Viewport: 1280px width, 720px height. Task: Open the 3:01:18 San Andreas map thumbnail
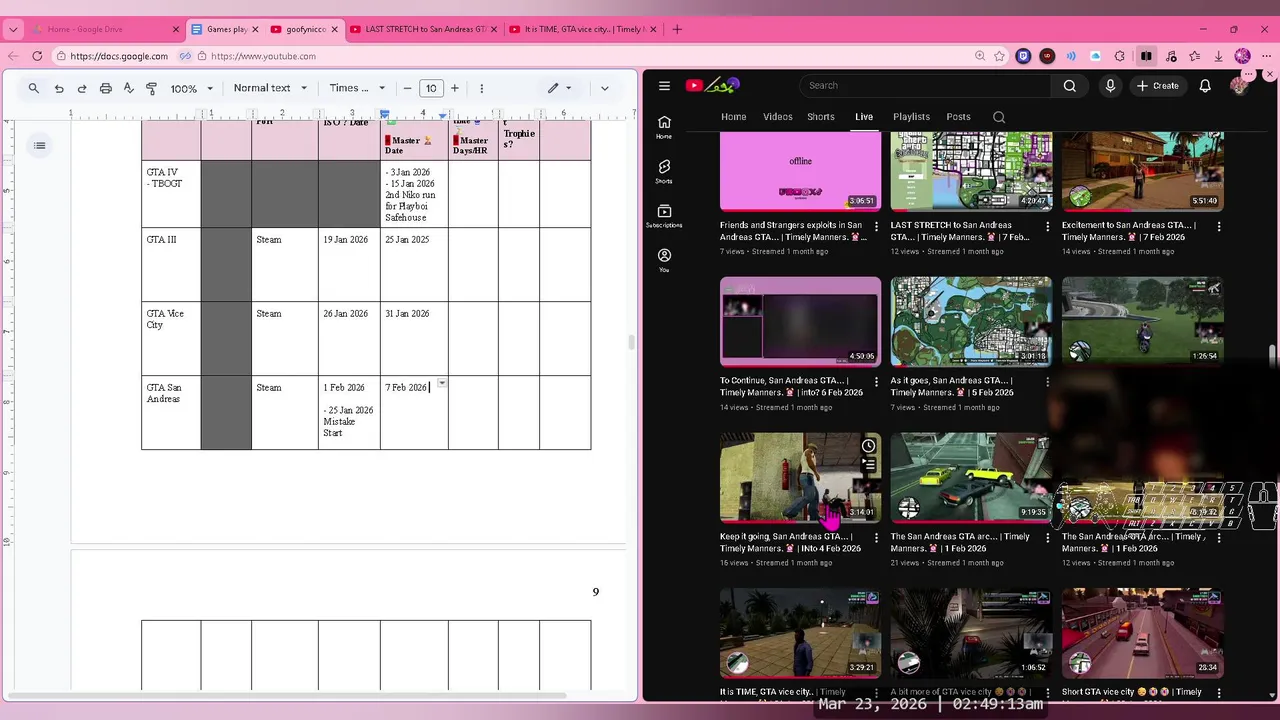[971, 320]
